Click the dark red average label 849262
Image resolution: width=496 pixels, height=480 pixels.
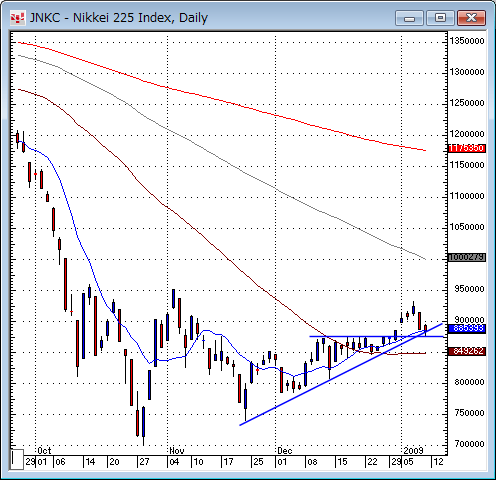click(x=467, y=351)
